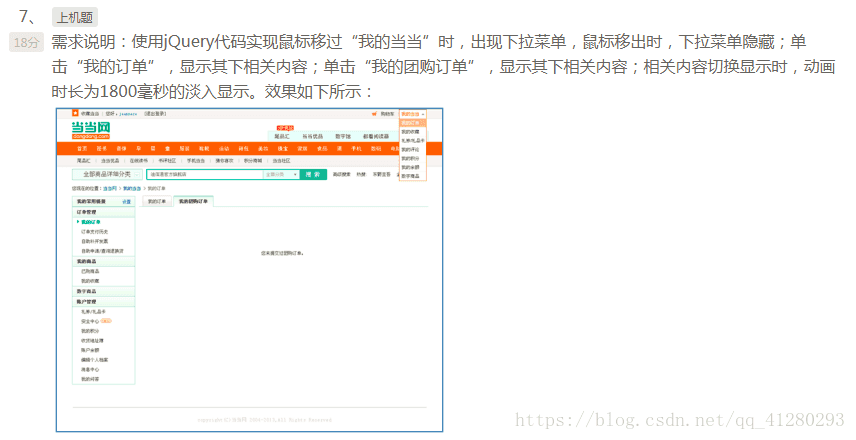
Task: Click the 设置 link beside 我的常用链接
Action: tap(126, 201)
